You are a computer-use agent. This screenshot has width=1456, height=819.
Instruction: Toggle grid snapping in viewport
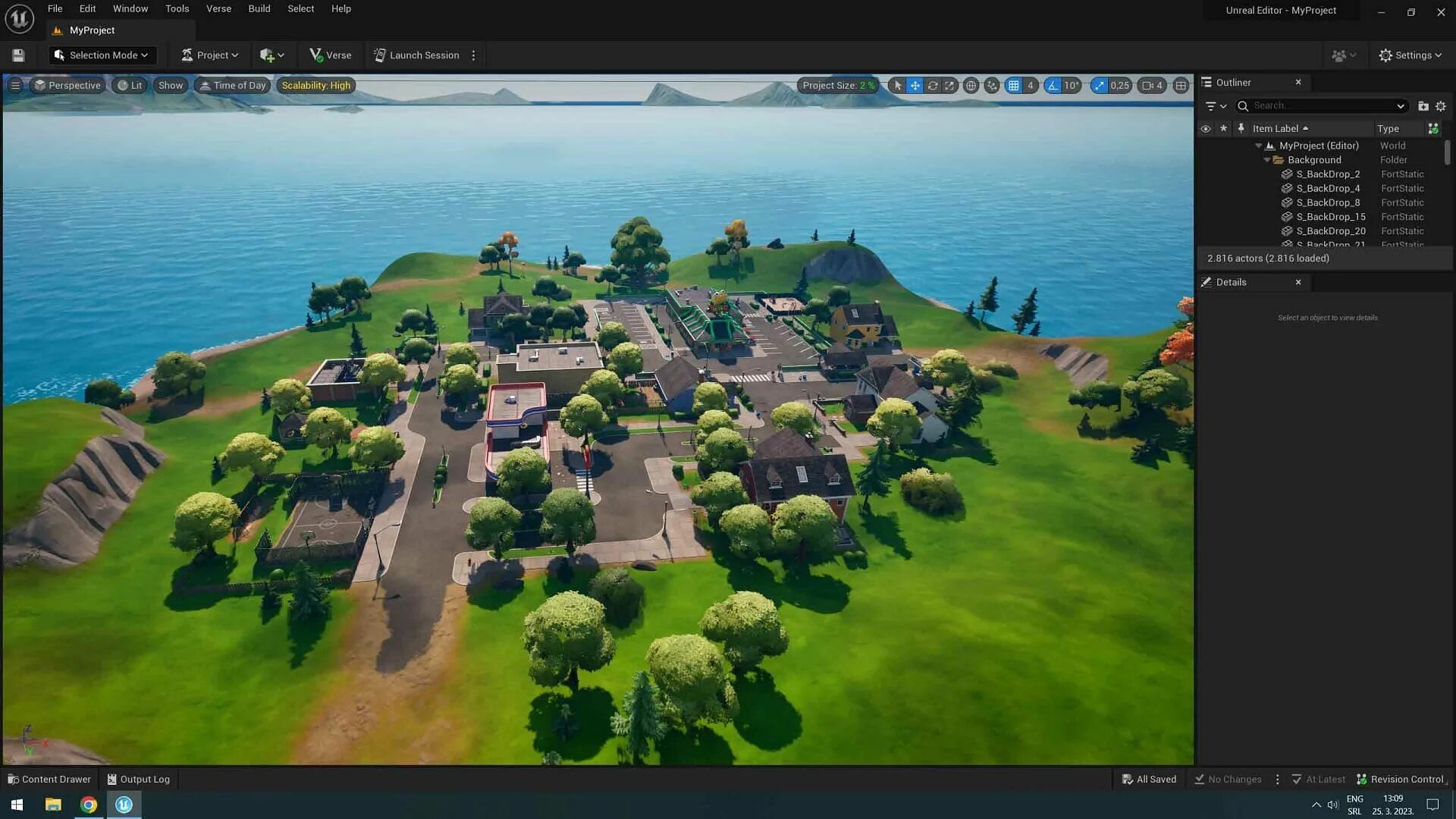coord(1013,86)
